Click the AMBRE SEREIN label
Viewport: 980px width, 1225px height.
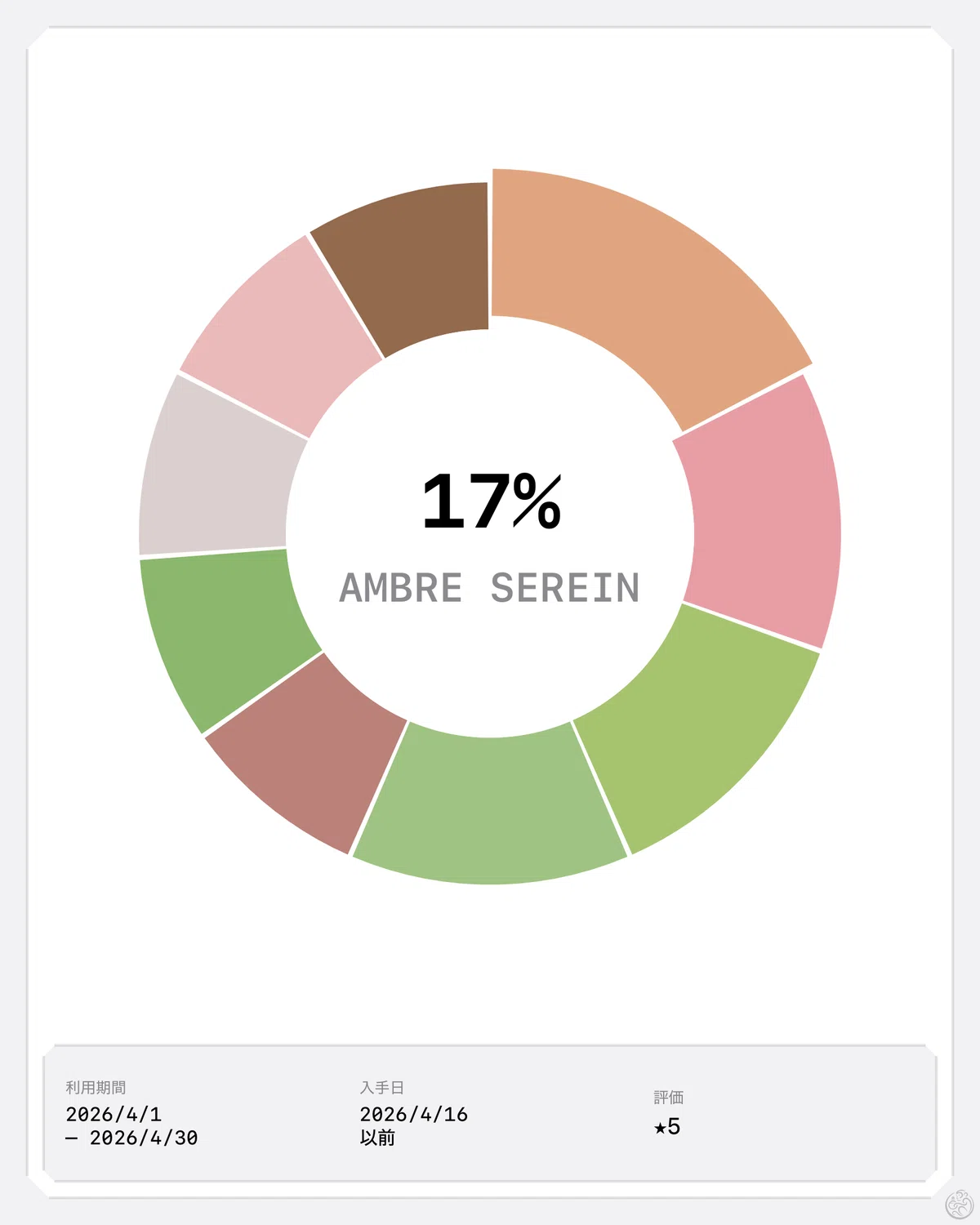point(490,588)
